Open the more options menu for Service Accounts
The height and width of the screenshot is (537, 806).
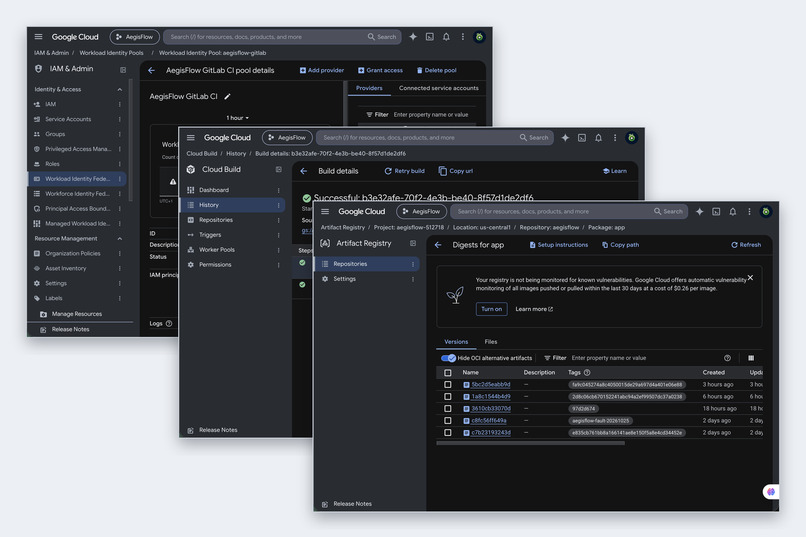coord(120,119)
